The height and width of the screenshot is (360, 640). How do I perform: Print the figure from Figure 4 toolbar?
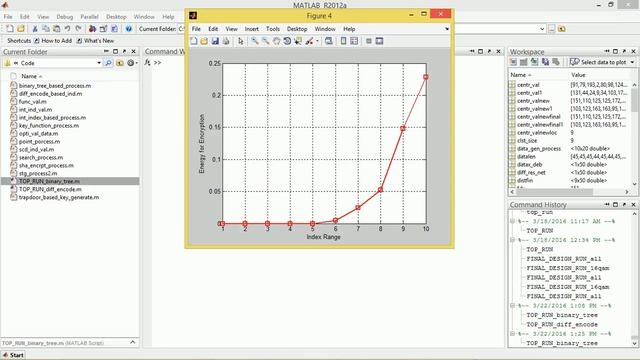tap(226, 41)
